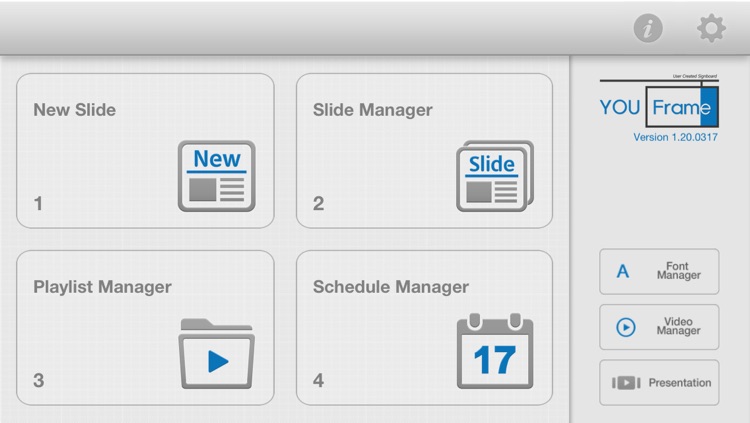Click the info icon in top bar
The width and height of the screenshot is (750, 423).
(x=648, y=30)
